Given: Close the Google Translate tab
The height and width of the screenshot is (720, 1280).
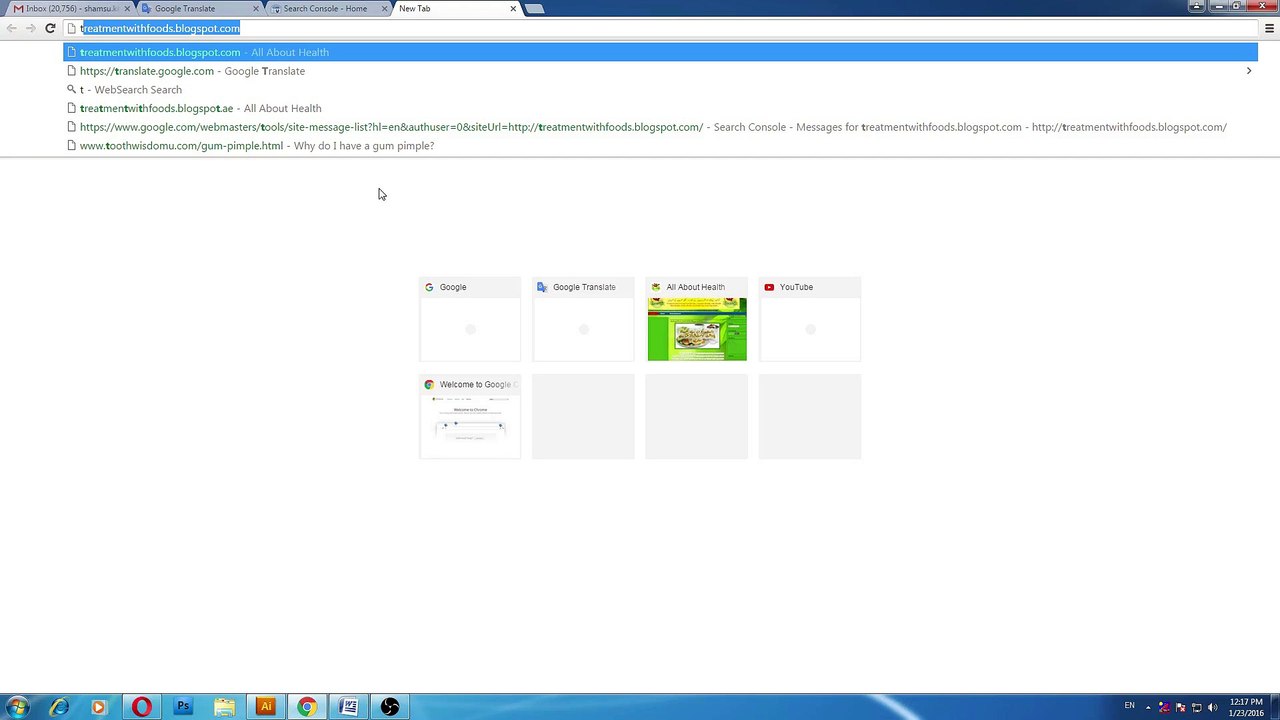Looking at the screenshot, I should pyautogui.click(x=256, y=8).
